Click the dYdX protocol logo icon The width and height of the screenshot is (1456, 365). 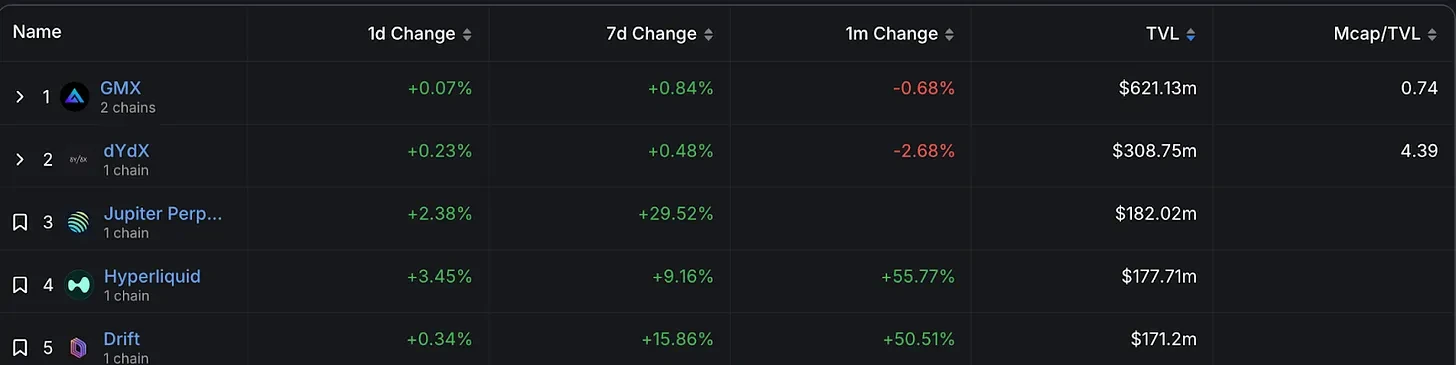pyautogui.click(x=78, y=160)
